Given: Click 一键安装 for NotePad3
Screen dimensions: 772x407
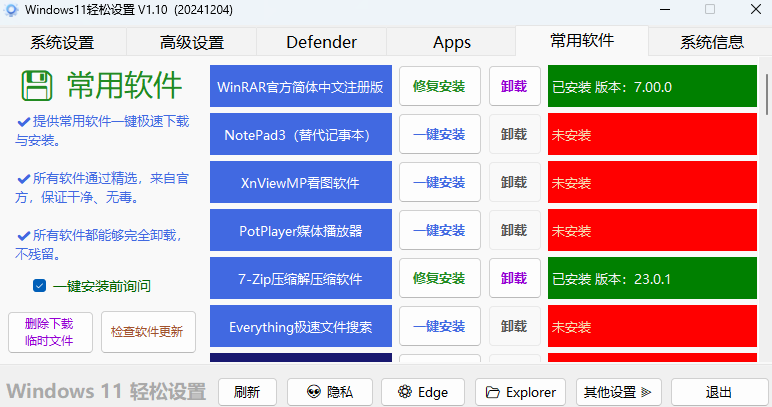Looking at the screenshot, I should [440, 134].
